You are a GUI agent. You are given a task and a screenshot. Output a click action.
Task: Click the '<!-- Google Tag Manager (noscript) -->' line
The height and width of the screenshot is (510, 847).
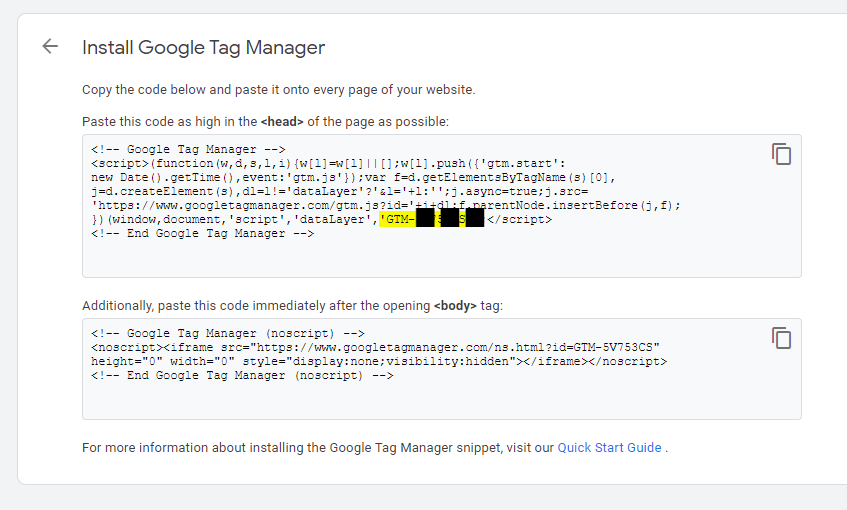pos(227,333)
